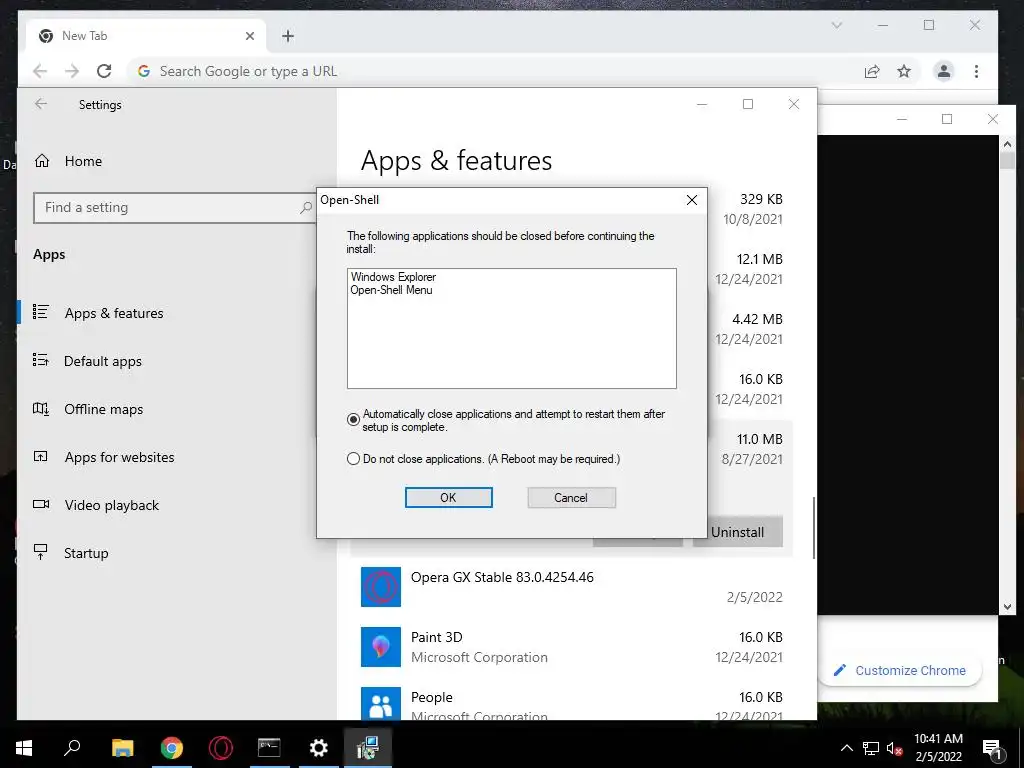Click scroll up arrow in console window

click(x=1007, y=144)
